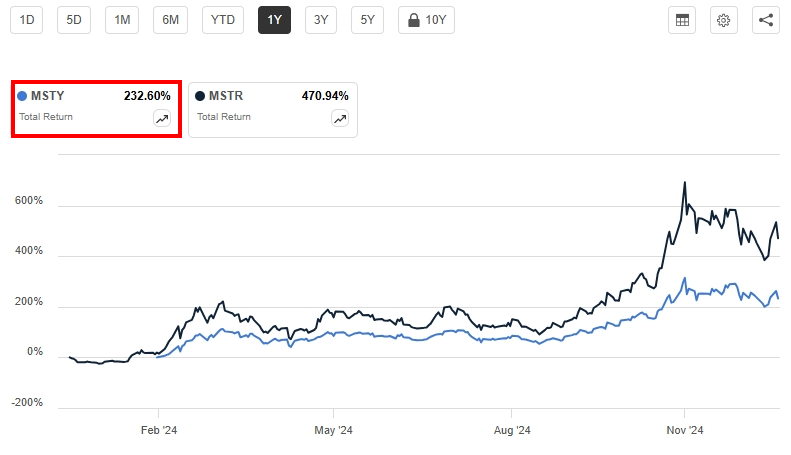Open MSTR trend chart arrow icon
The image size is (791, 455).
tap(340, 119)
